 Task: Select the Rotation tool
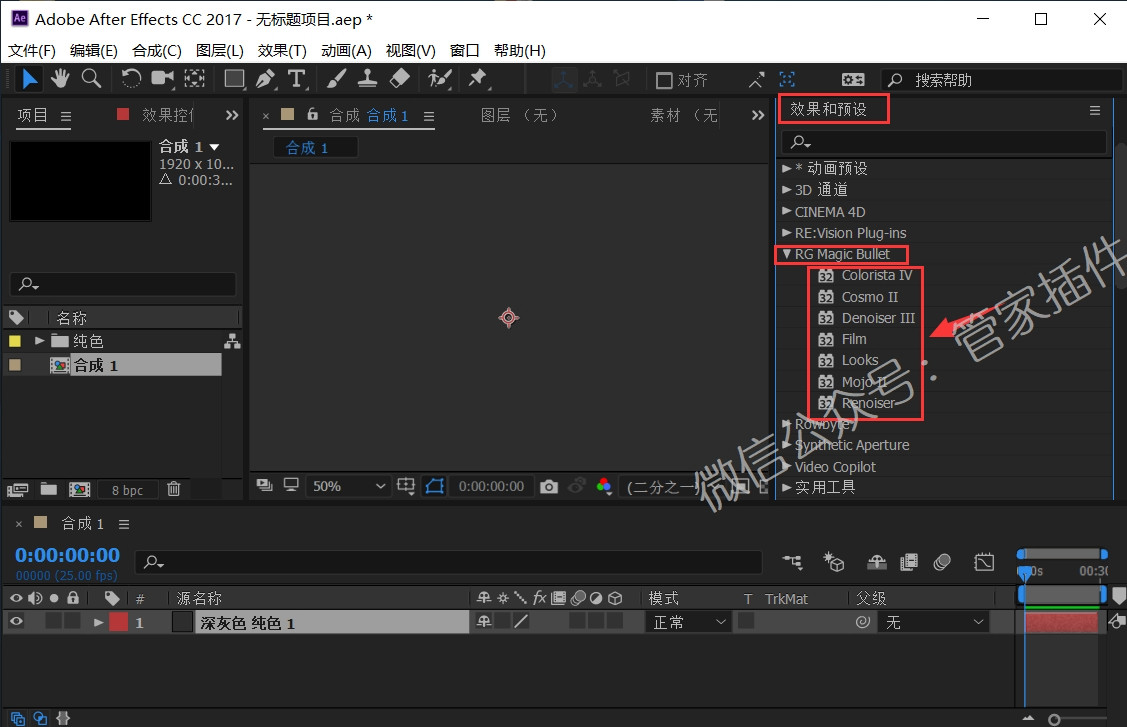click(x=131, y=78)
